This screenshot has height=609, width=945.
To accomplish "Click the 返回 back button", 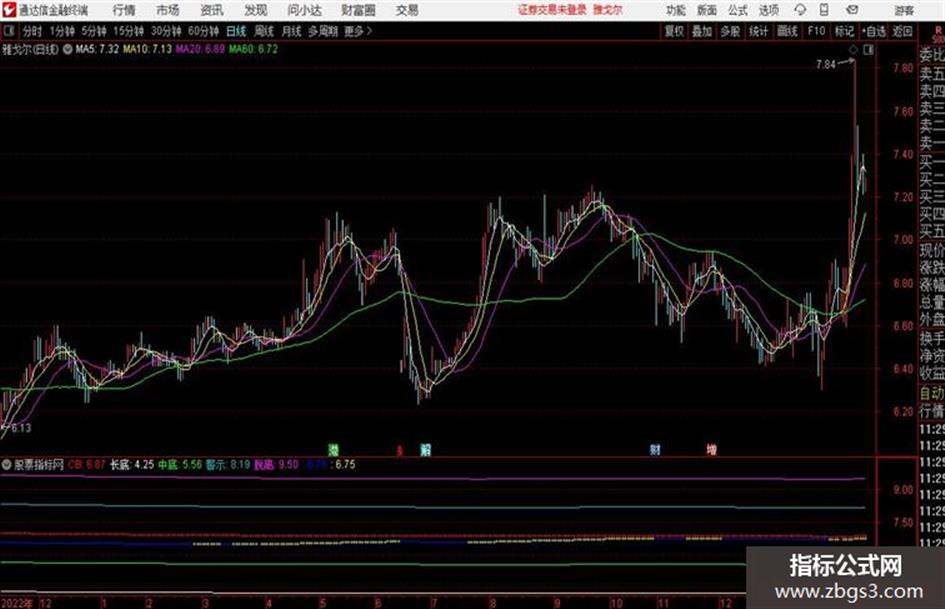I will (x=902, y=31).
